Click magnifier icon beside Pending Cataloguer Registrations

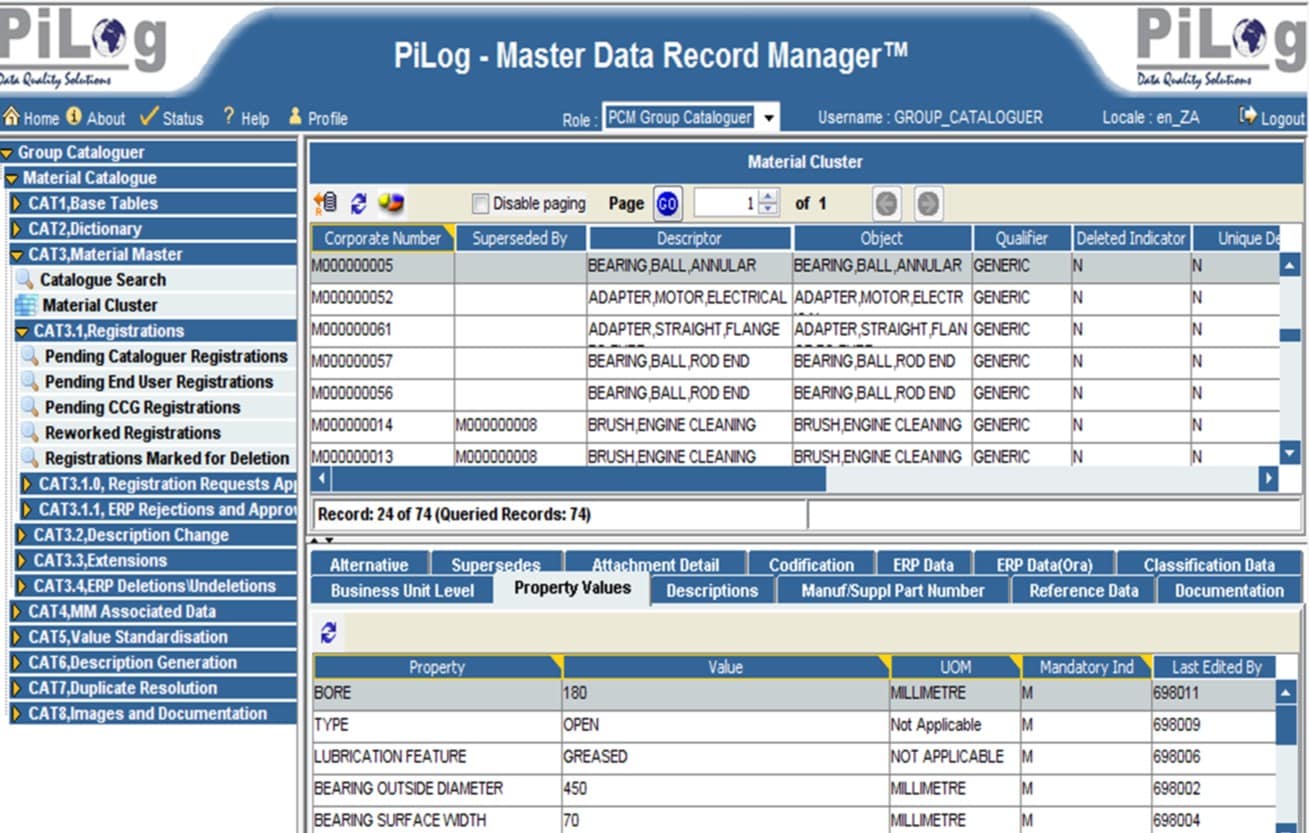tap(31, 356)
